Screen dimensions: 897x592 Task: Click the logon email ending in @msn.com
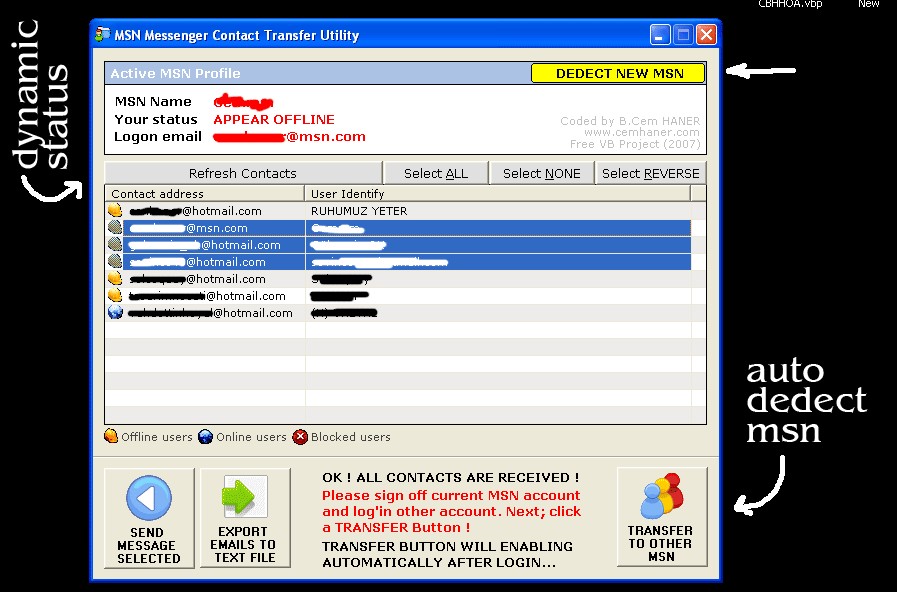290,137
